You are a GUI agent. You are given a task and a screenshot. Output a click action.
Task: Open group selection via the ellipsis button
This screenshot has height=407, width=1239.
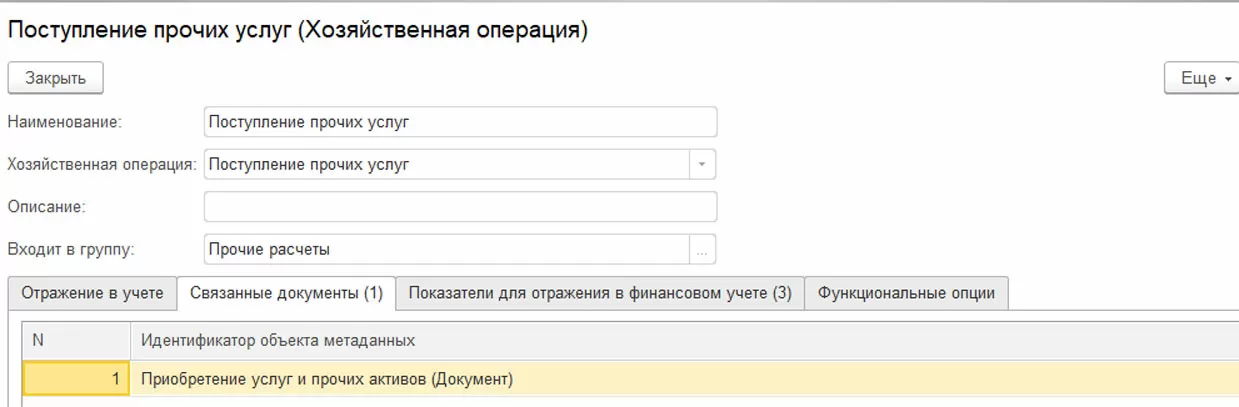702,250
